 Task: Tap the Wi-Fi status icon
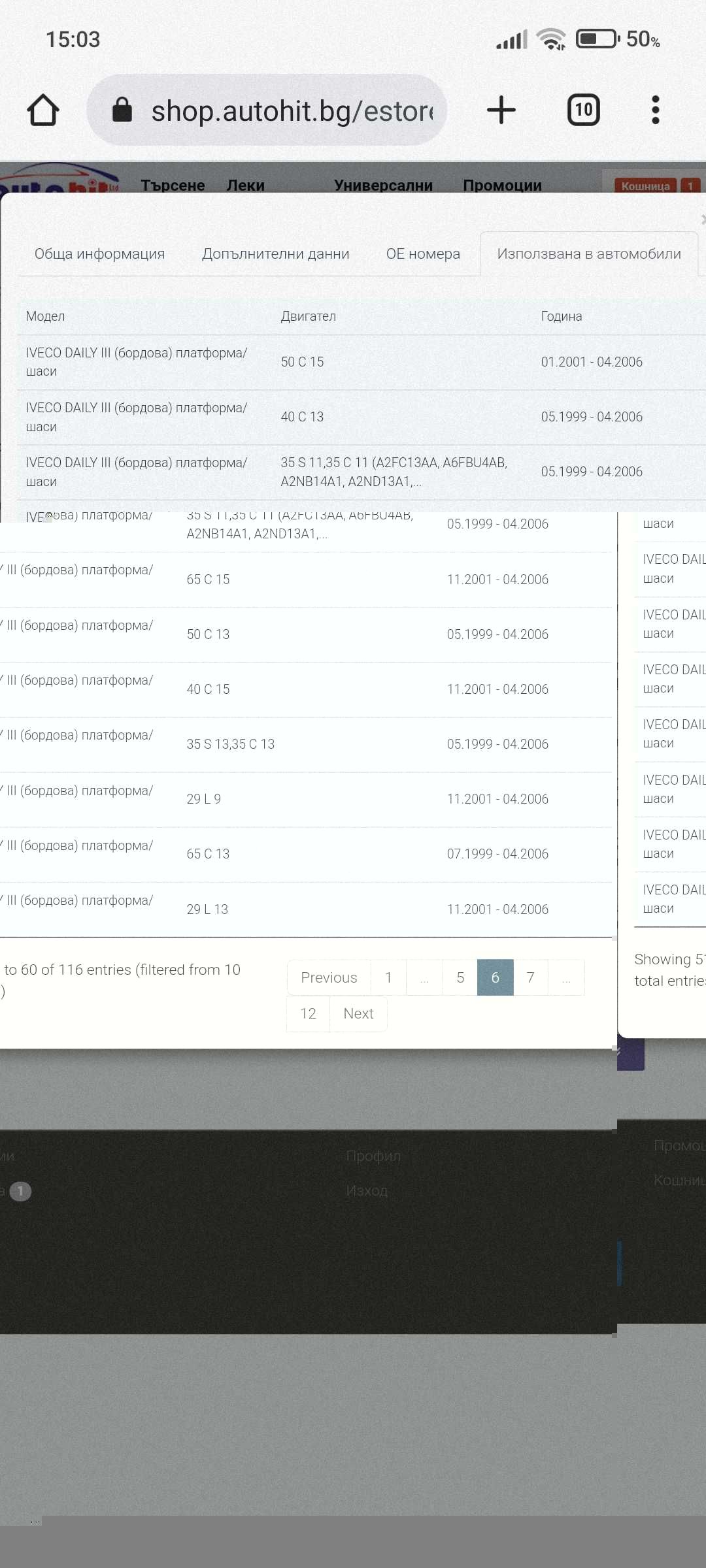(x=551, y=39)
